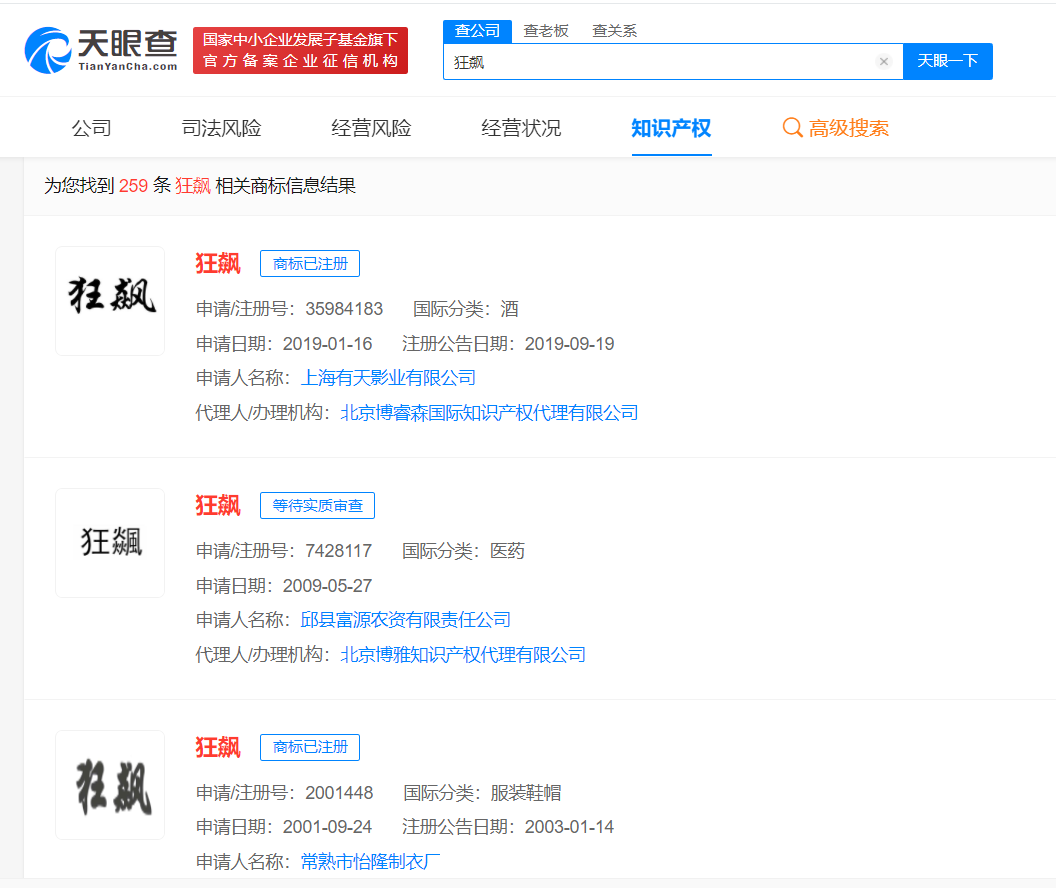This screenshot has height=888, width=1056.
Task: Click 国际分类: 服装鞋帽 text
Action: (482, 793)
